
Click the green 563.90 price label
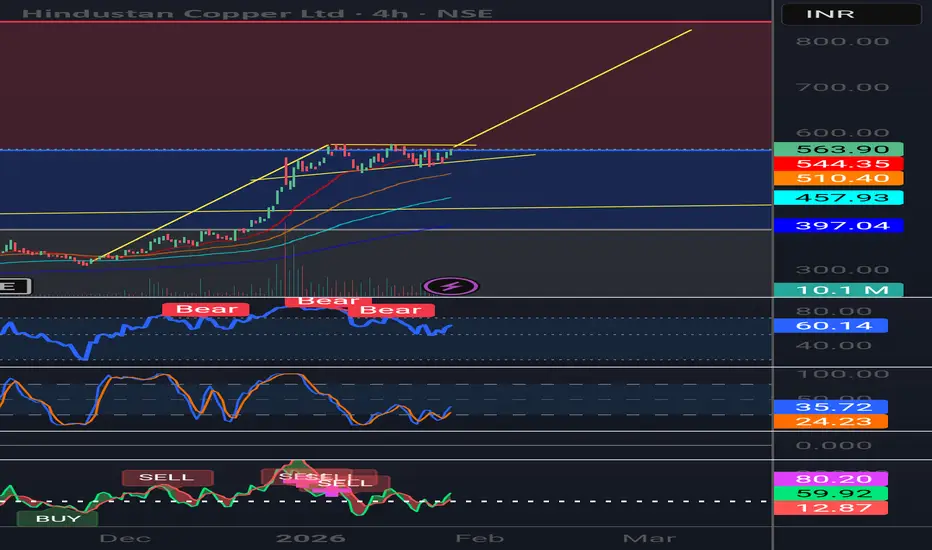(x=839, y=149)
